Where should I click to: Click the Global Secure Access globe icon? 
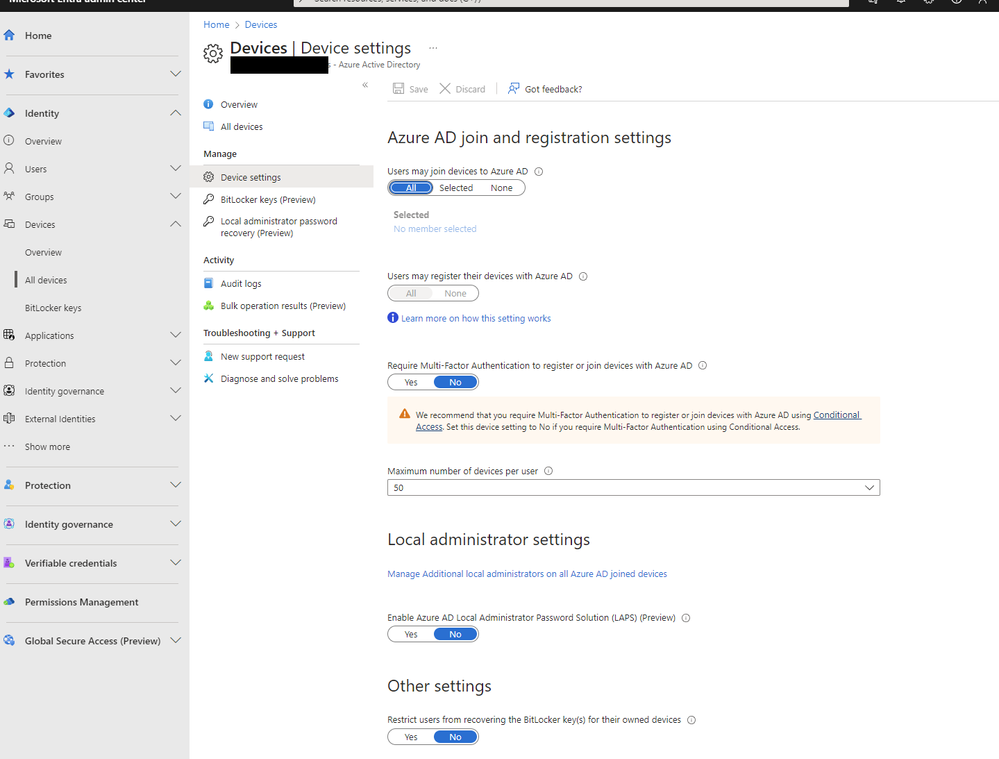[x=9, y=640]
